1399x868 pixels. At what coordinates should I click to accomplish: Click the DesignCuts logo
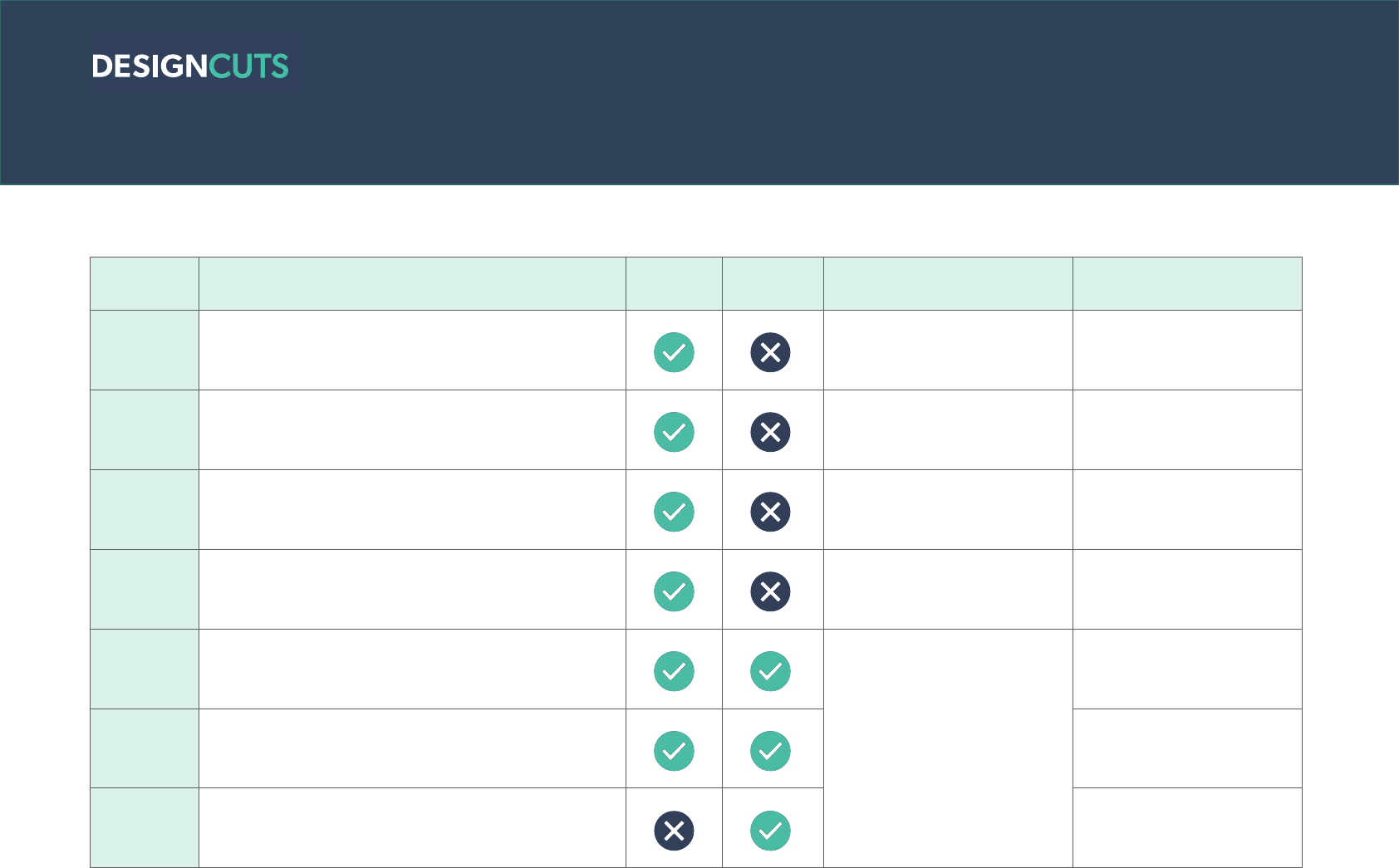point(190,66)
